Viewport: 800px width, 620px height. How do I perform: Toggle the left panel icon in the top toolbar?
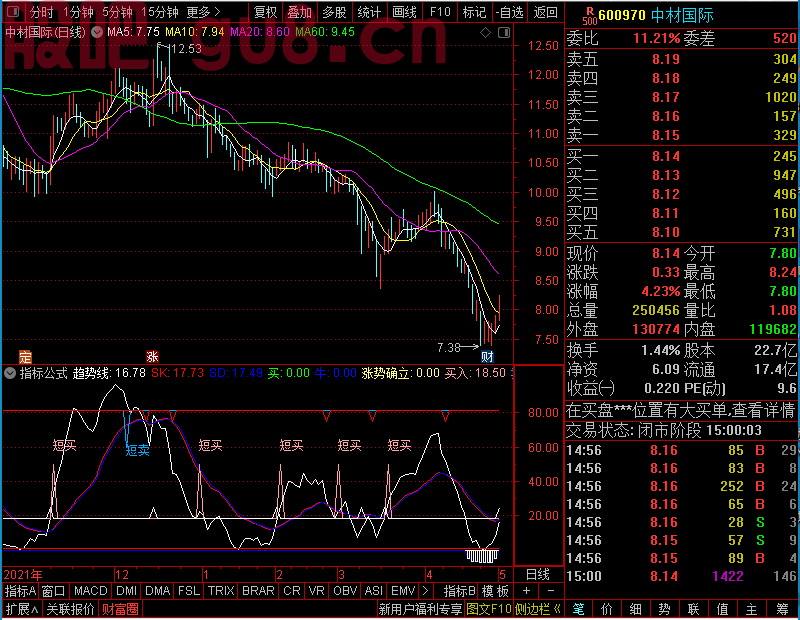(14, 11)
